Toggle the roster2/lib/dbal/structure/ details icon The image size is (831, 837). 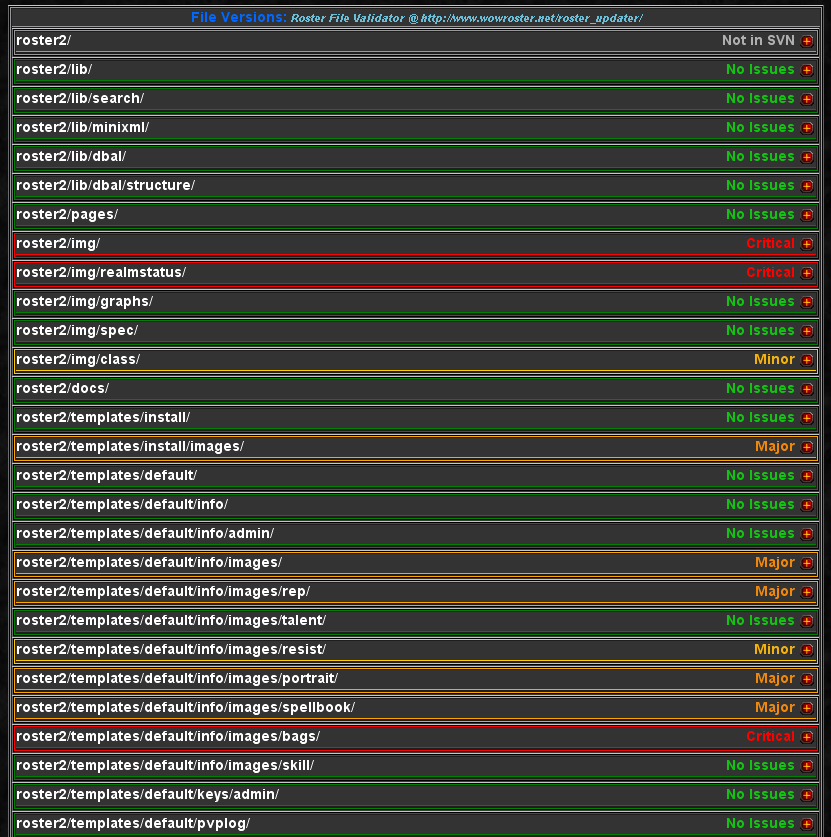pyautogui.click(x=807, y=186)
